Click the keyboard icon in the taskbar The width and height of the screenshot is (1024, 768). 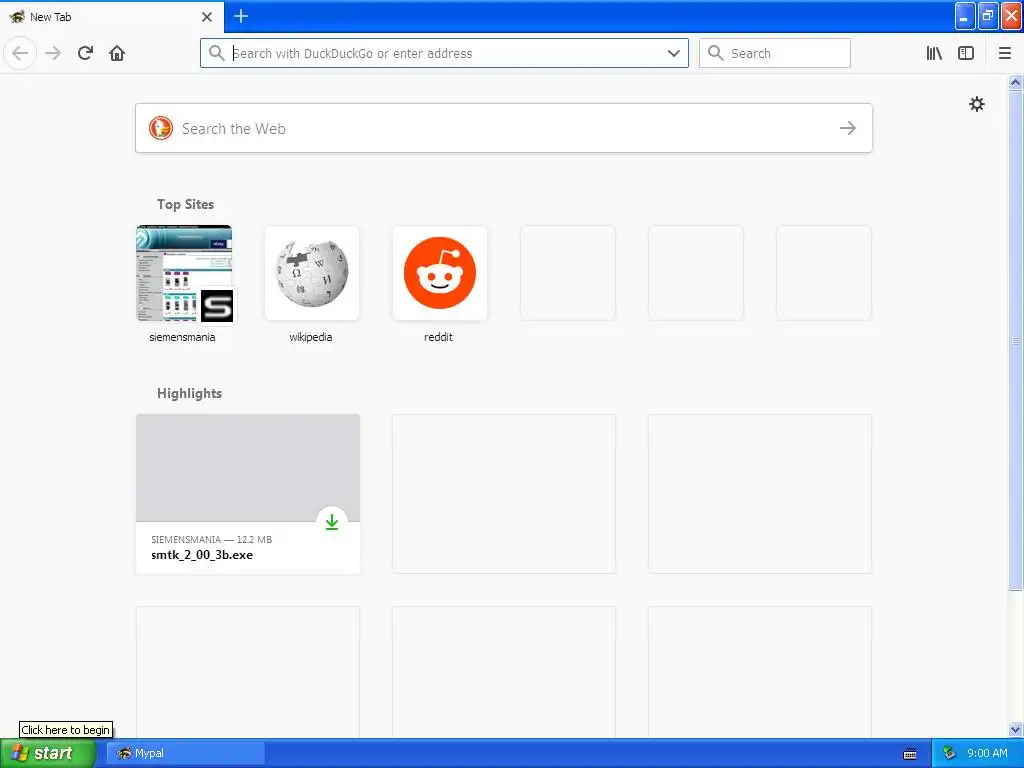click(910, 754)
